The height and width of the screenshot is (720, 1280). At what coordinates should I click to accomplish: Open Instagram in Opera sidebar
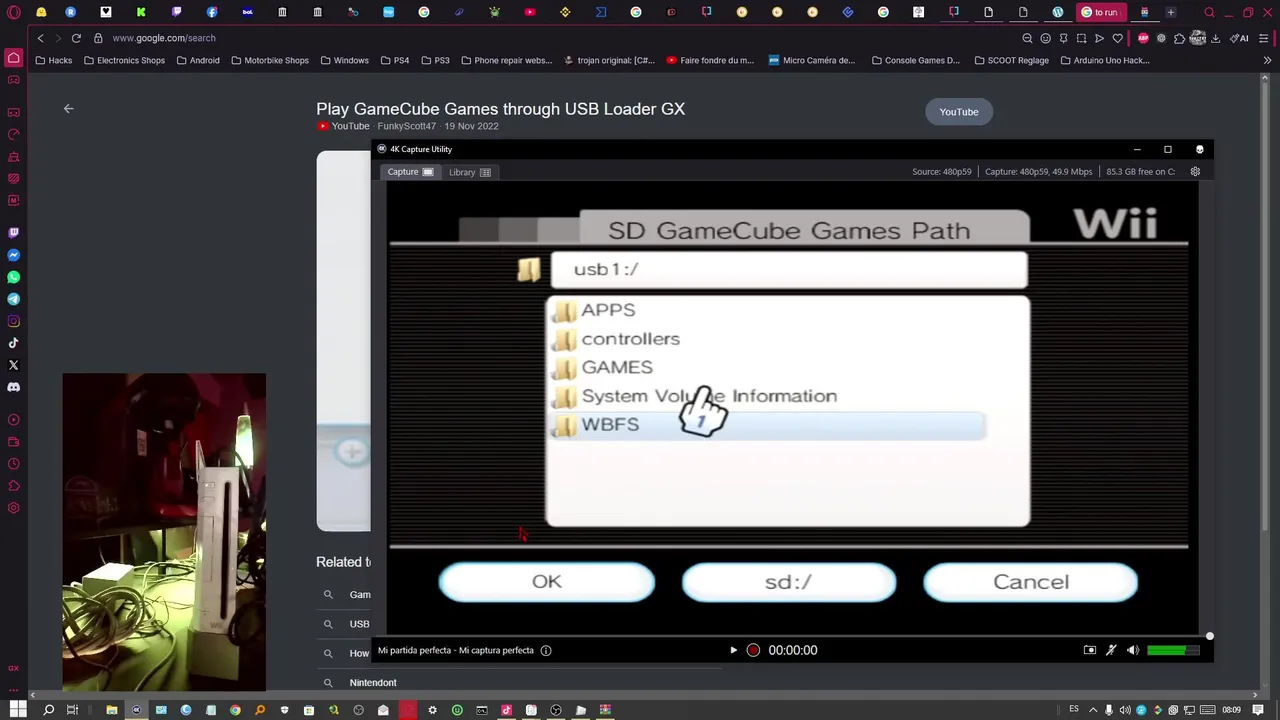click(x=13, y=321)
